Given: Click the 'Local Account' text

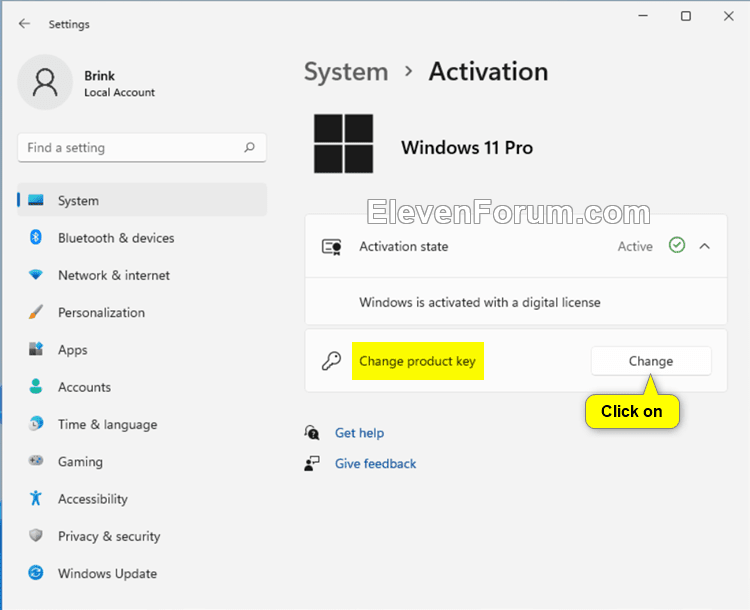Looking at the screenshot, I should click(x=120, y=92).
